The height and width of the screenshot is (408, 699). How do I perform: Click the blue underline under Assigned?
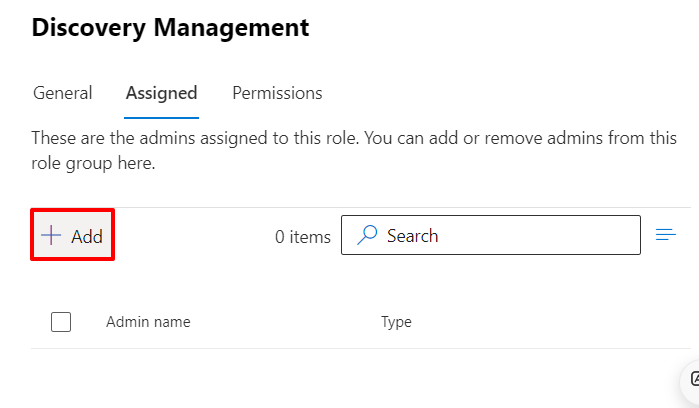coord(161,116)
